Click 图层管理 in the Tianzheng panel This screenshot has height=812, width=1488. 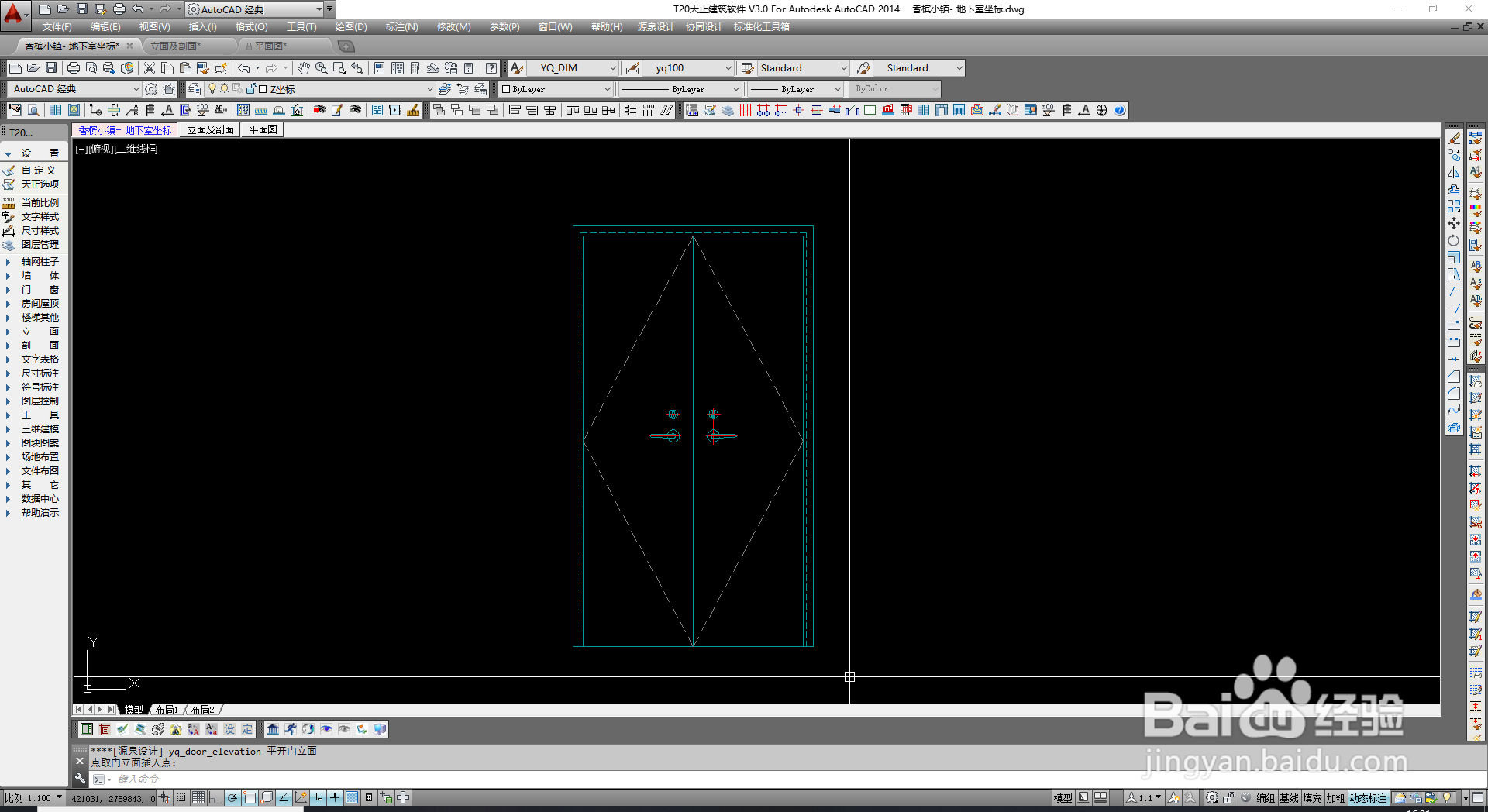[x=40, y=245]
